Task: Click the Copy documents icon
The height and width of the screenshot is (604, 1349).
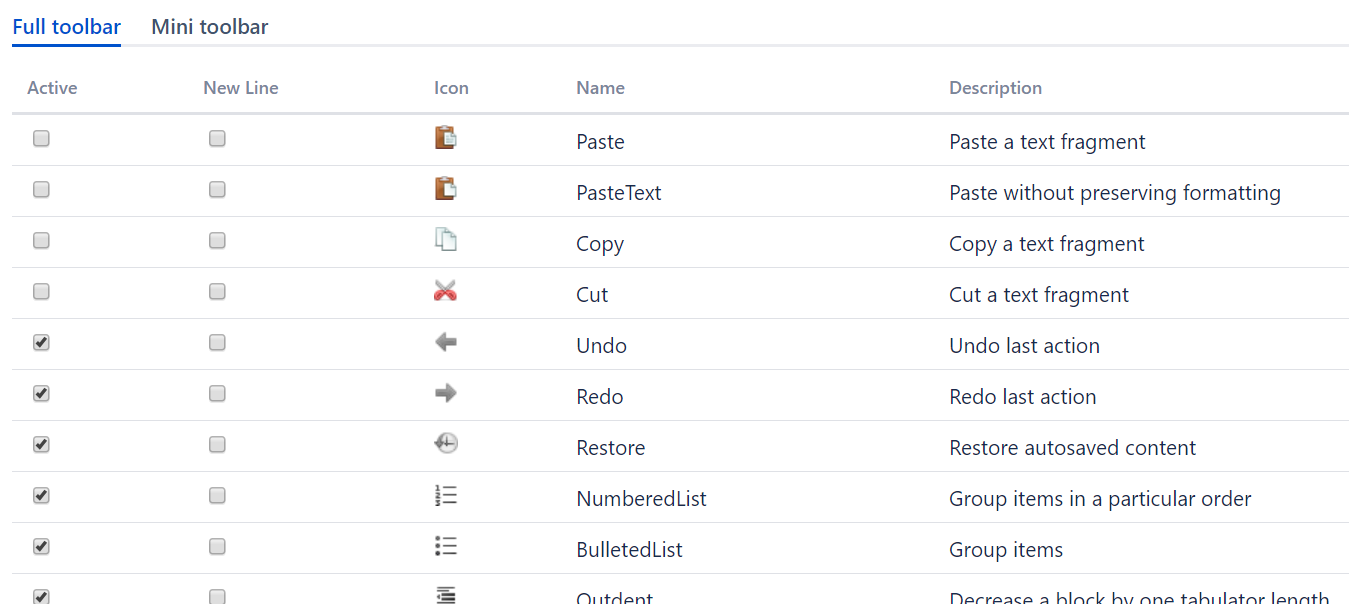Action: pos(446,240)
